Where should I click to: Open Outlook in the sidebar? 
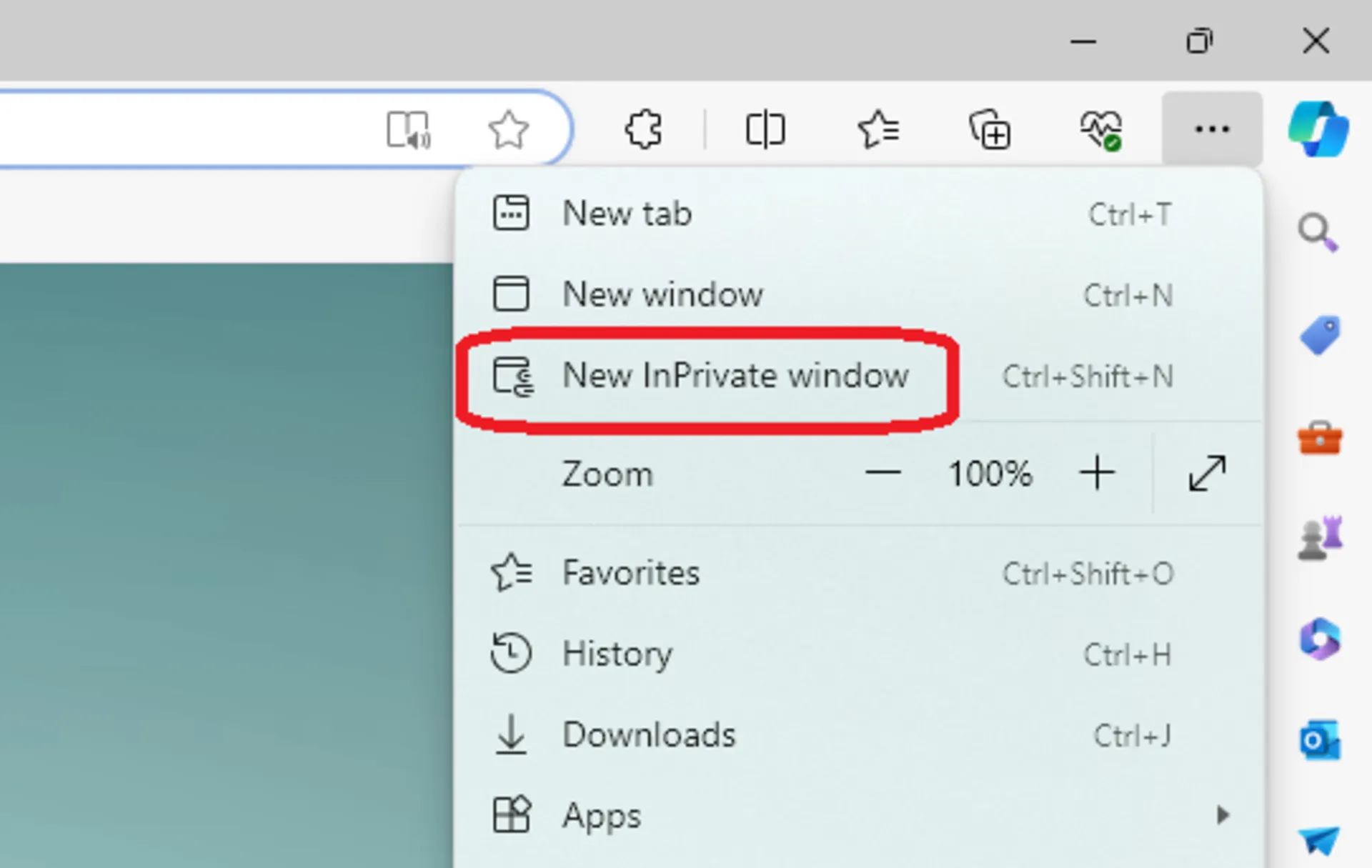tap(1320, 741)
